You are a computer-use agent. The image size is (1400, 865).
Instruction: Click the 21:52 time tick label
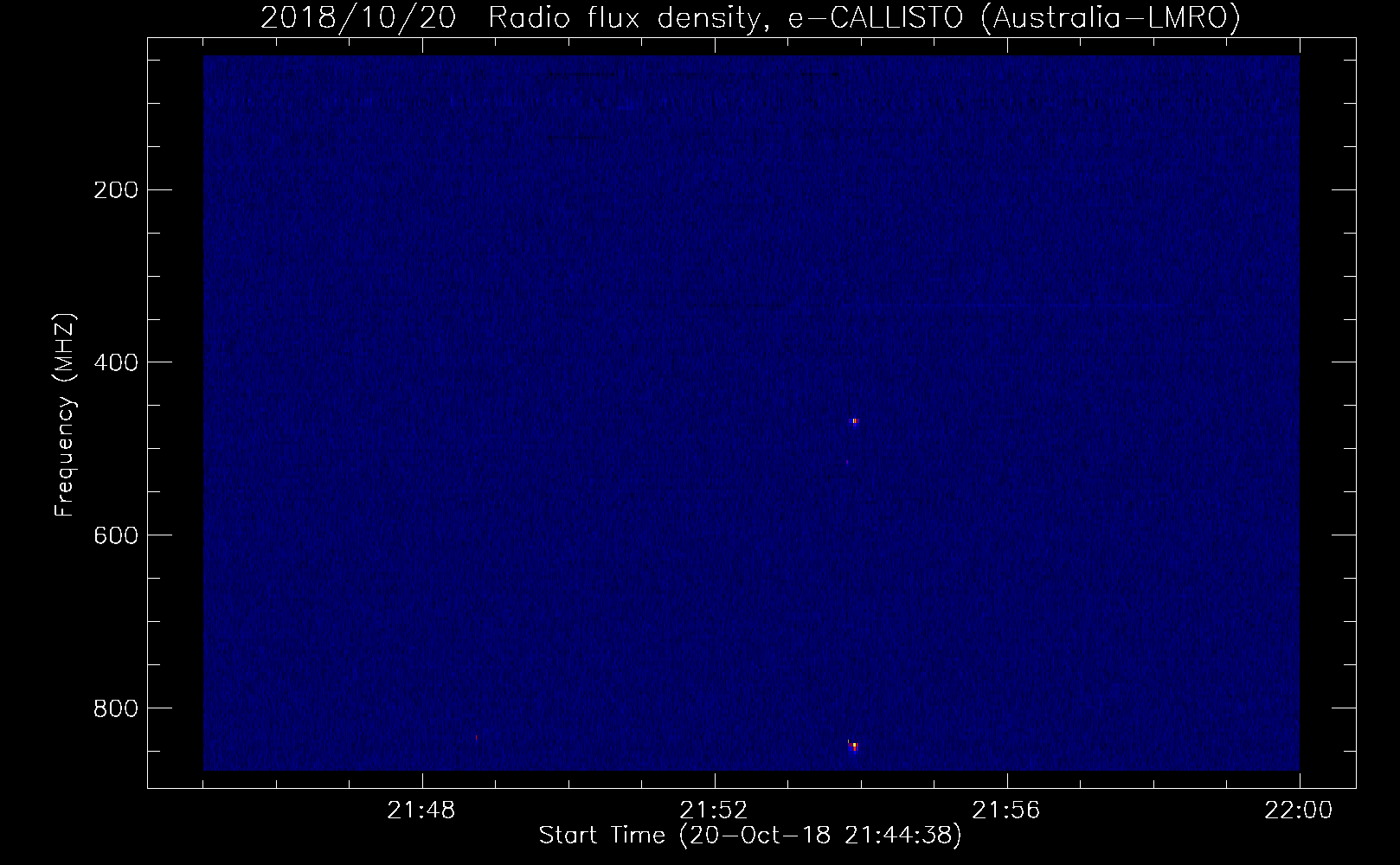point(714,811)
